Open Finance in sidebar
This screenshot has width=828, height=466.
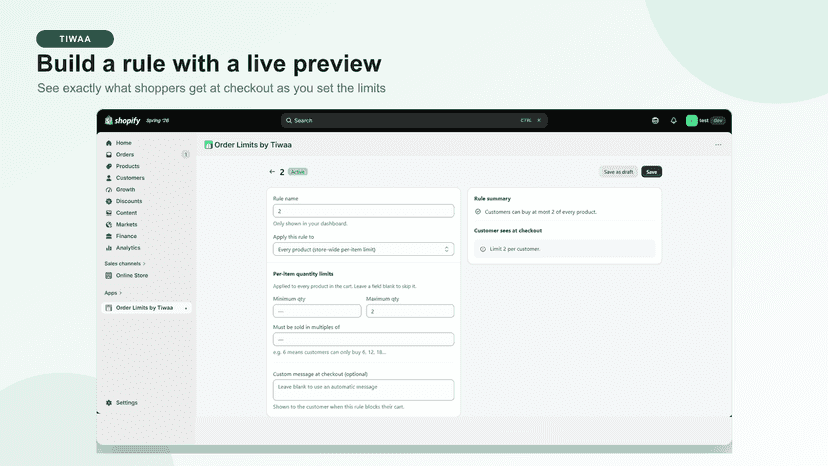point(126,236)
